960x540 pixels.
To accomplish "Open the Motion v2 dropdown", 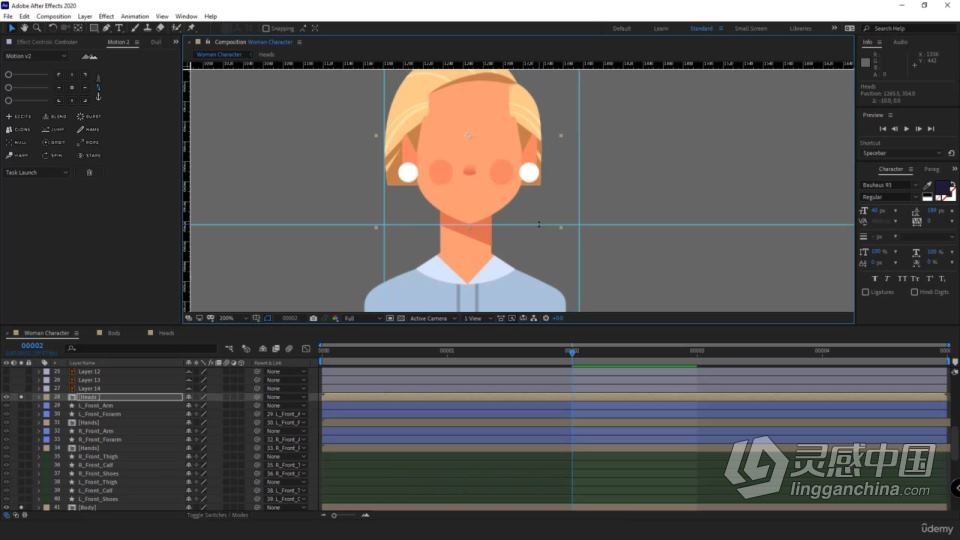I will (36, 56).
